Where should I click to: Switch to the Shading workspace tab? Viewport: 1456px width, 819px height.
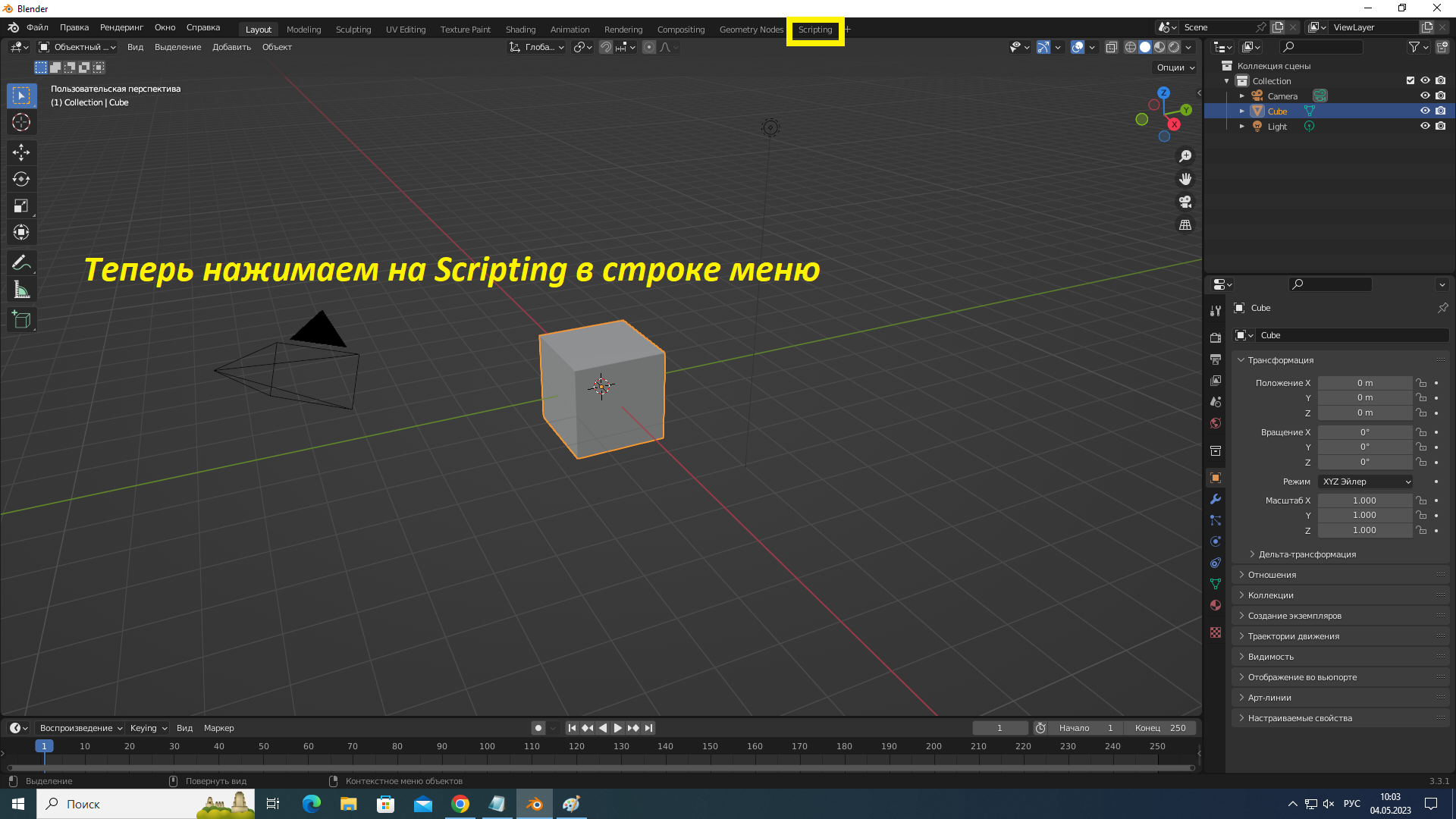pyautogui.click(x=520, y=30)
